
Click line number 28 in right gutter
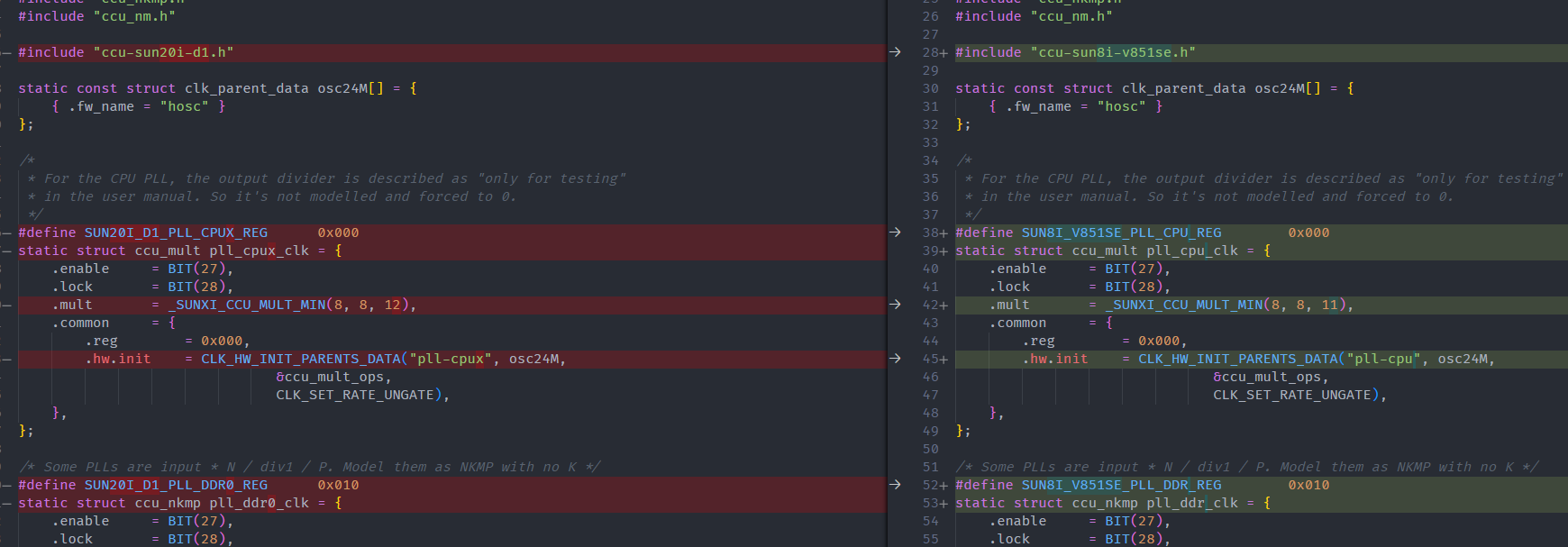coord(930,52)
